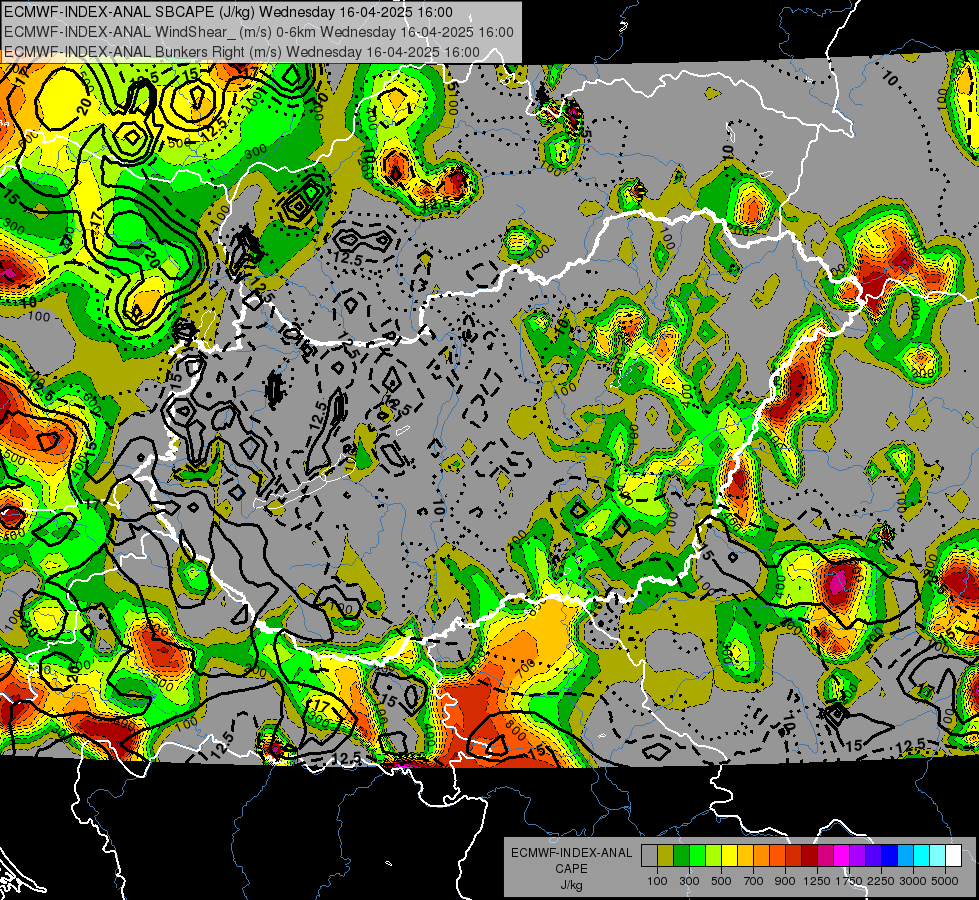Click the 1750 label on the legend

point(849,881)
